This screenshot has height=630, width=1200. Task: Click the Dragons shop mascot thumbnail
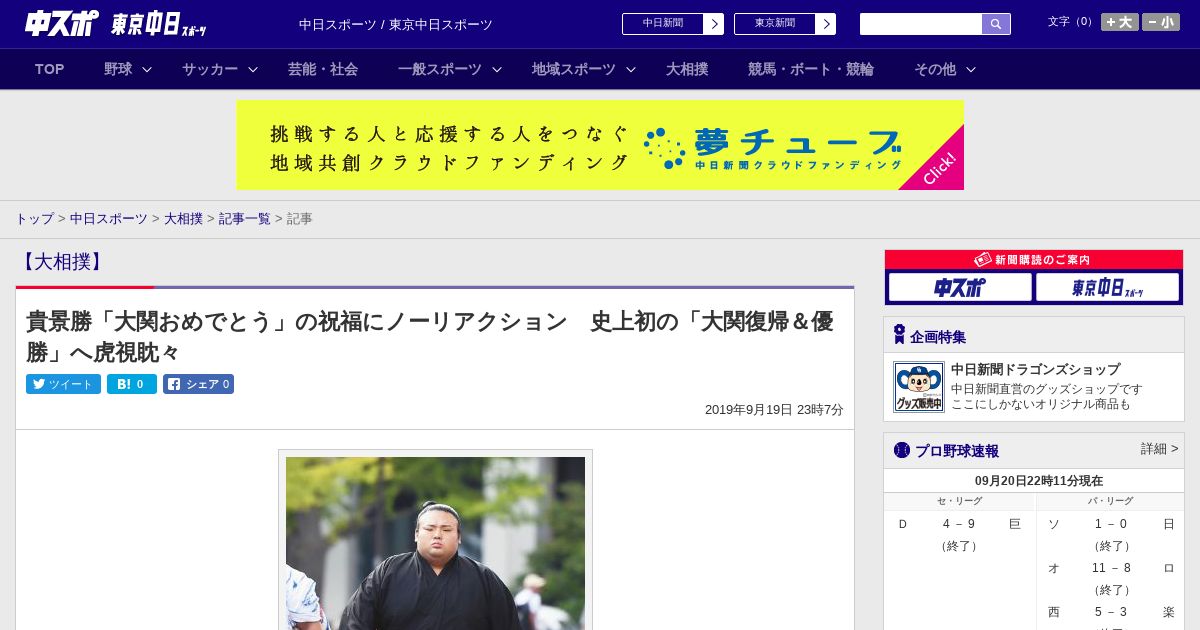point(919,387)
